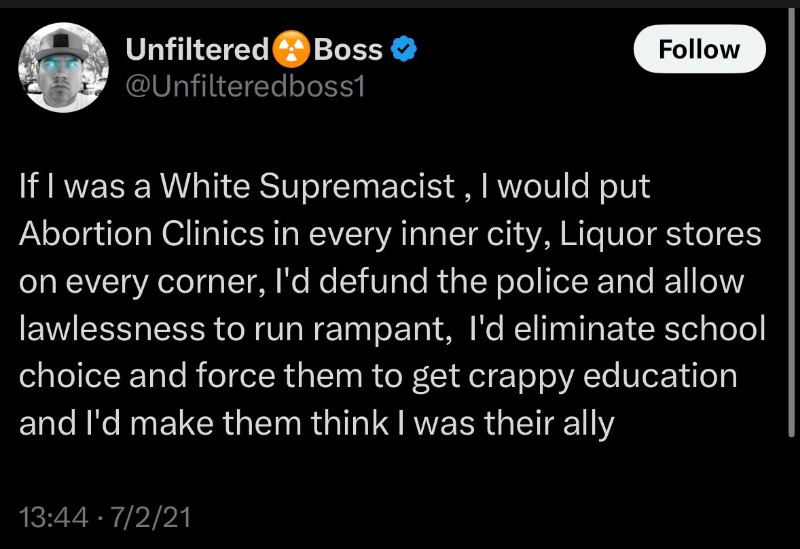Viewport: 800px width, 549px height.
Task: Click "Boss" in the display name
Action: (x=348, y=50)
